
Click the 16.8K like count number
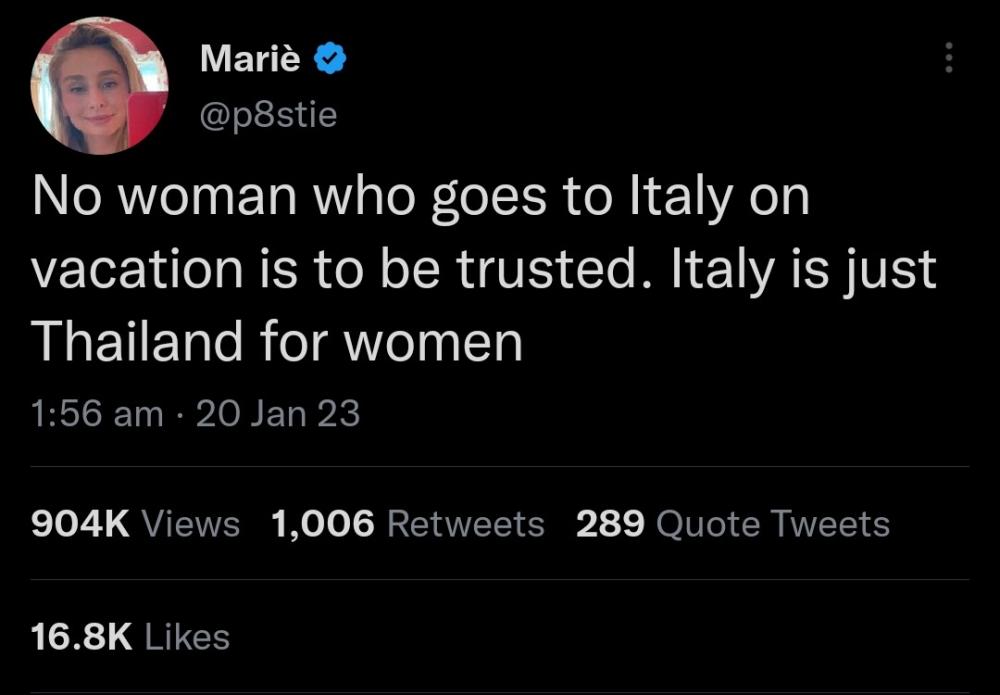click(x=82, y=637)
